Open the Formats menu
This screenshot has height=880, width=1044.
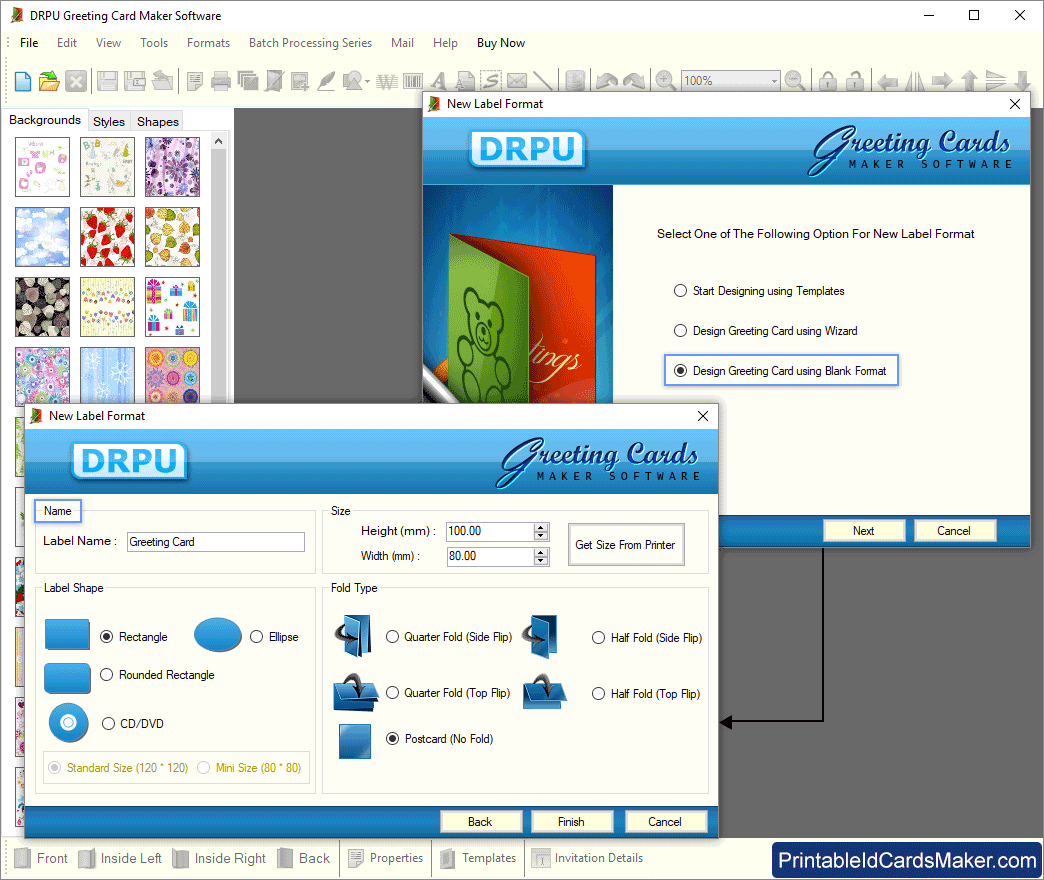[x=208, y=43]
